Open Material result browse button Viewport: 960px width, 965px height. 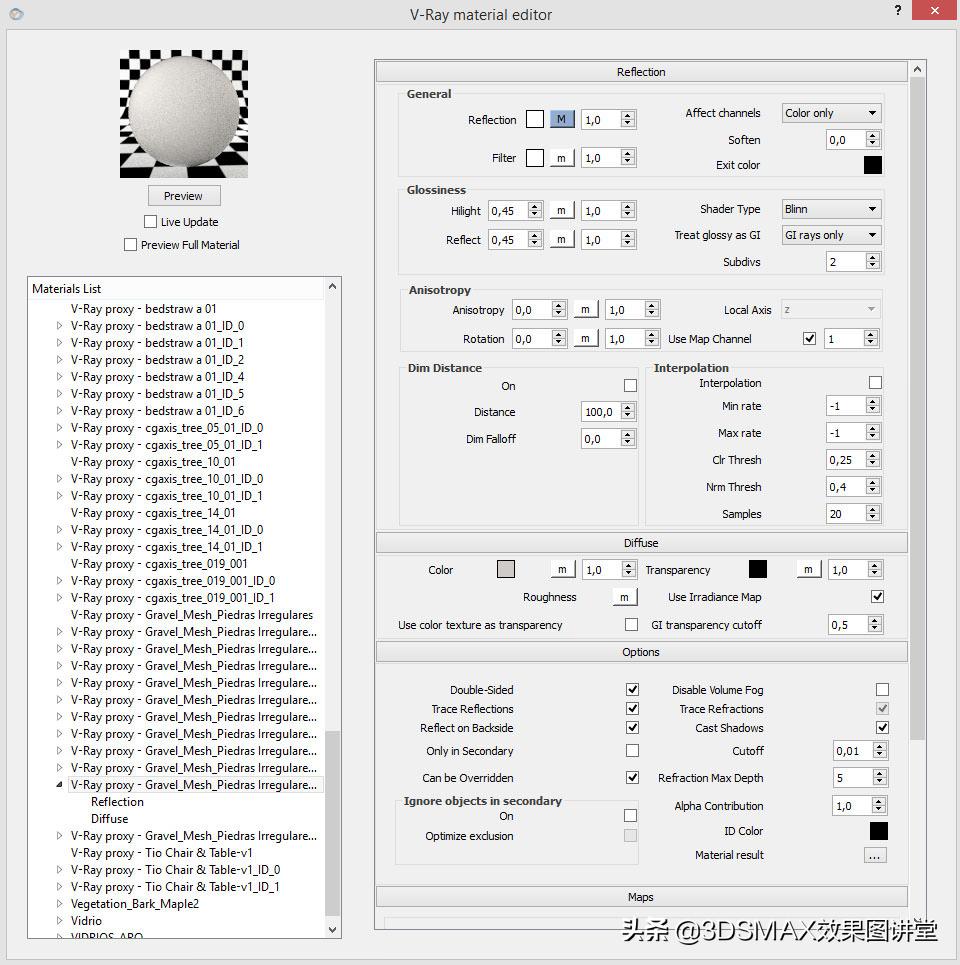point(875,855)
